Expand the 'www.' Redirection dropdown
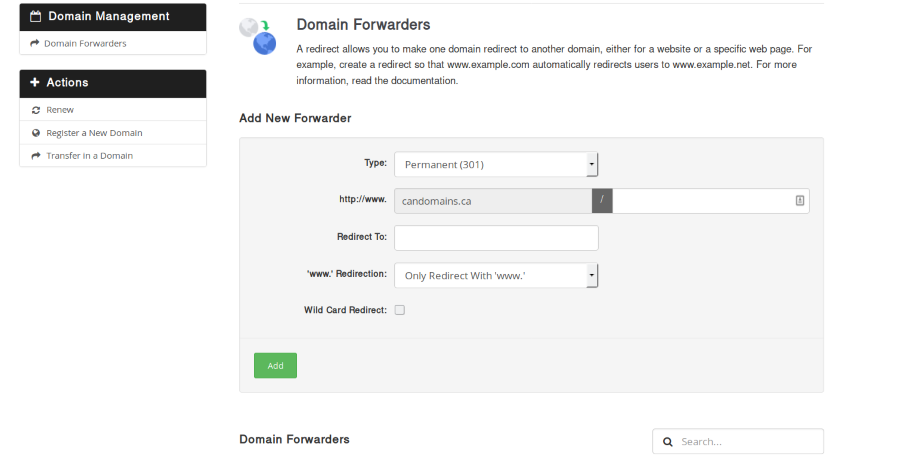Viewport: 900px width, 459px height. pos(496,275)
